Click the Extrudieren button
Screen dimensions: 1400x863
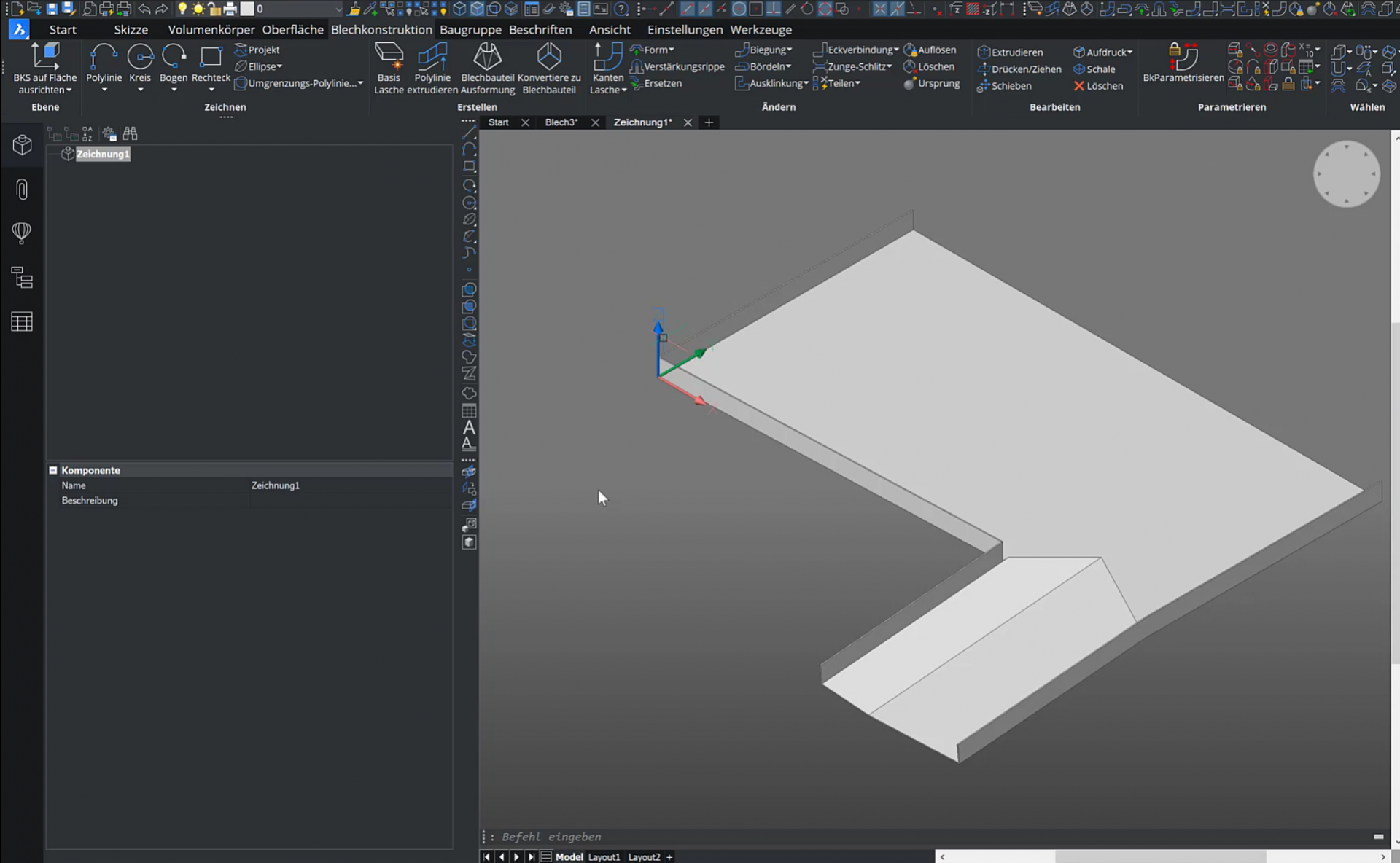point(1010,52)
